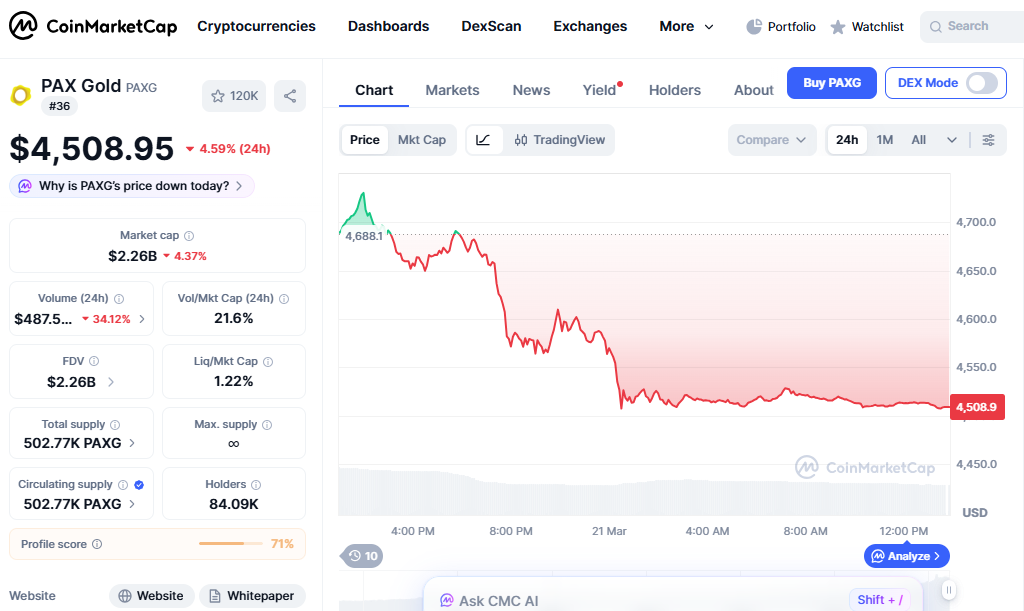
Task: Select the line chart type icon
Action: 484,140
